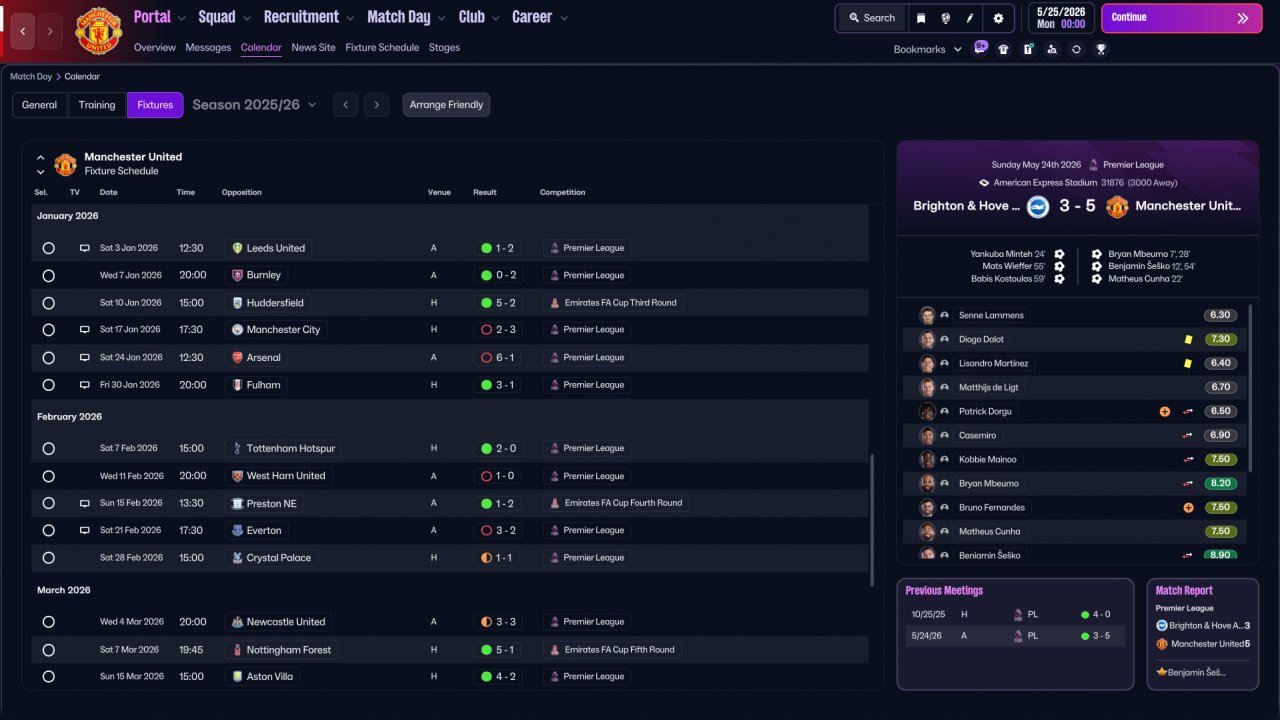This screenshot has height=720, width=1280.
Task: Click the yellow card icon beside Diogo Dalot
Action: 1188,339
